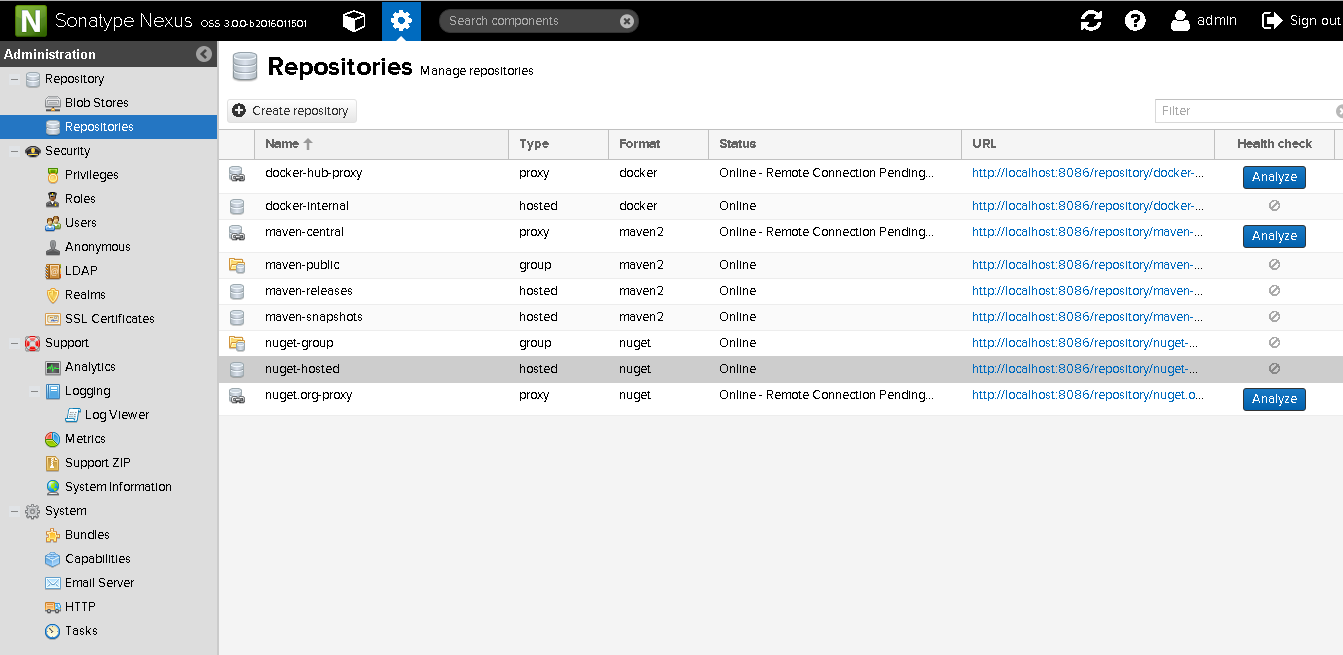Click the HTTP truck icon
This screenshot has width=1343, height=655.
pos(53,607)
